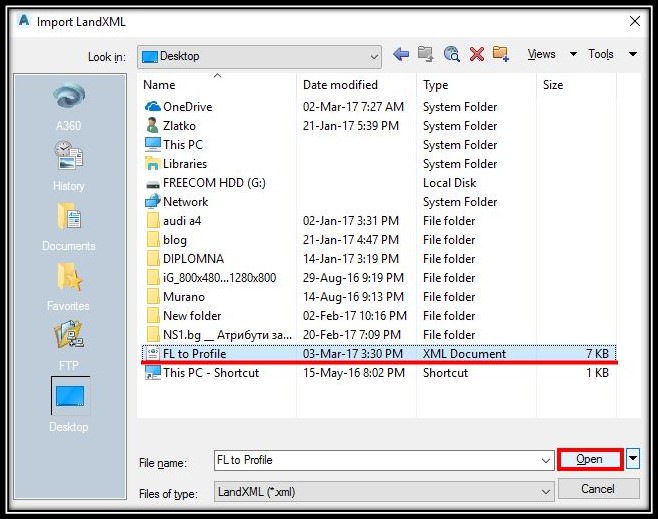Go up one folder level icon

point(426,54)
